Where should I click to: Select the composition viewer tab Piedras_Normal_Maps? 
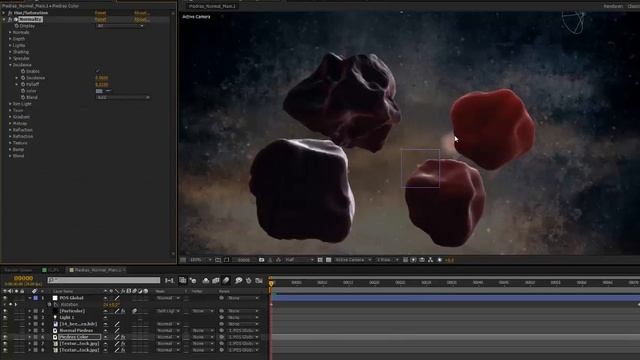pyautogui.click(x=212, y=6)
